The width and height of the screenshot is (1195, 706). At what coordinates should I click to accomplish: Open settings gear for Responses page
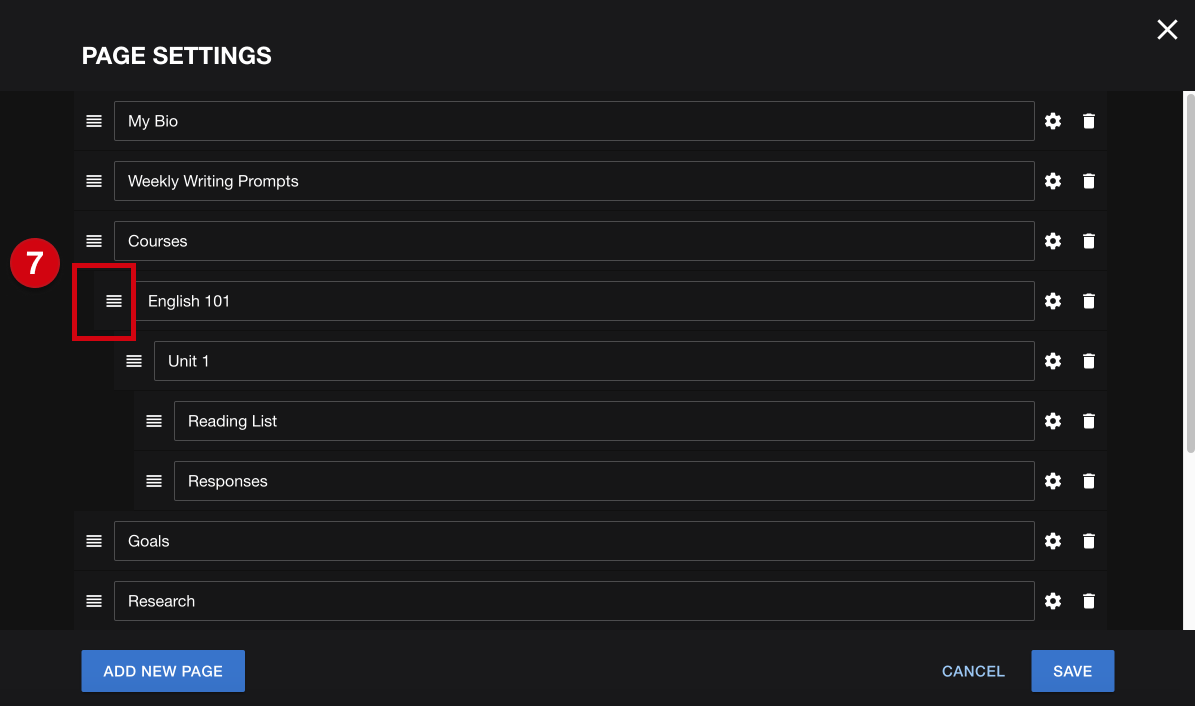pos(1052,481)
